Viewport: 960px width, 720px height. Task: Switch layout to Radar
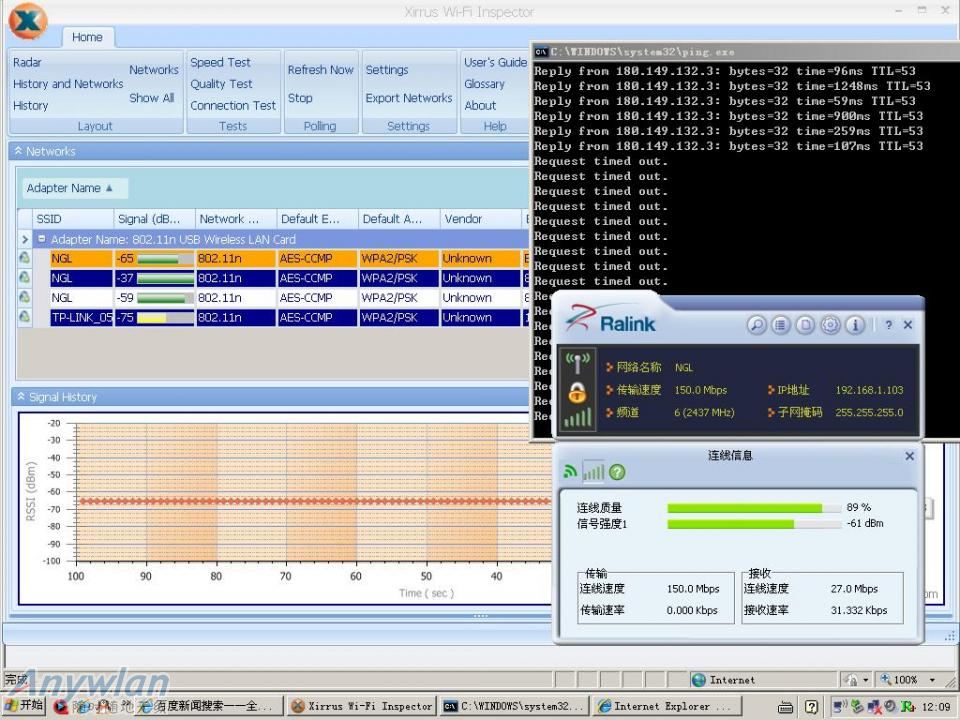pyautogui.click(x=28, y=62)
